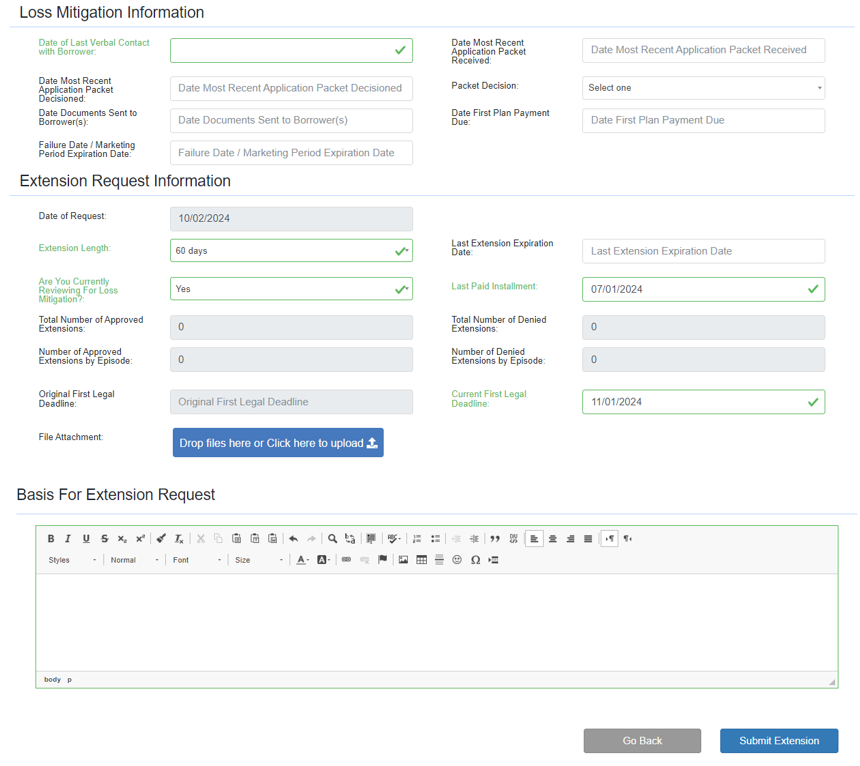Toggle center text alignment

coord(552,539)
